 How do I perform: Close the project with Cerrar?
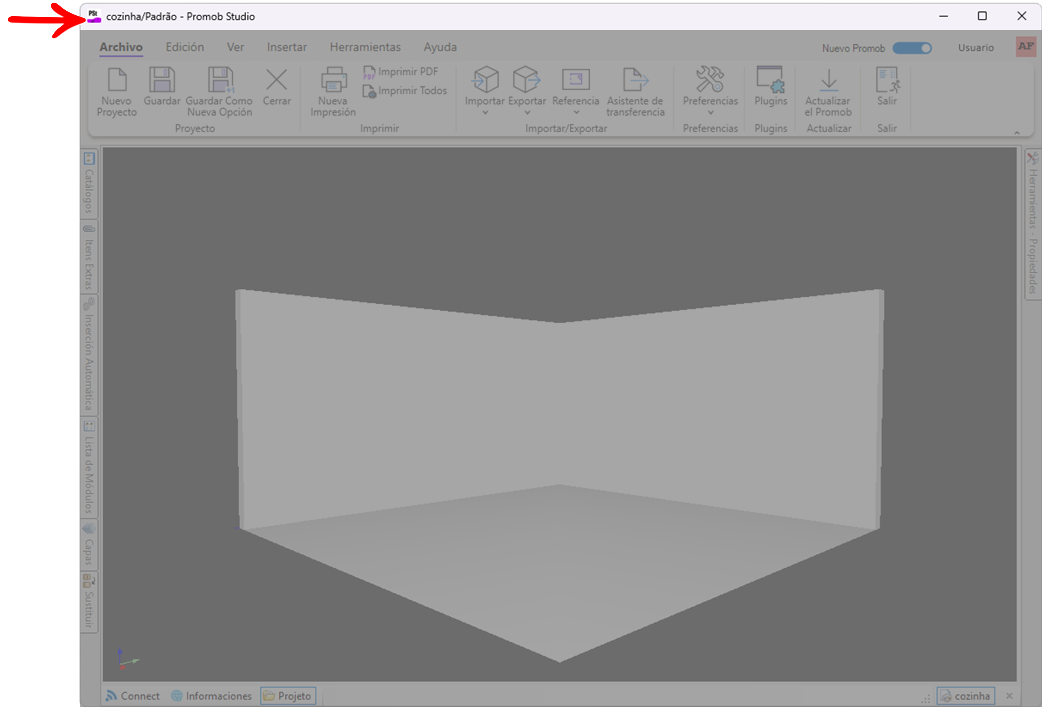[276, 86]
